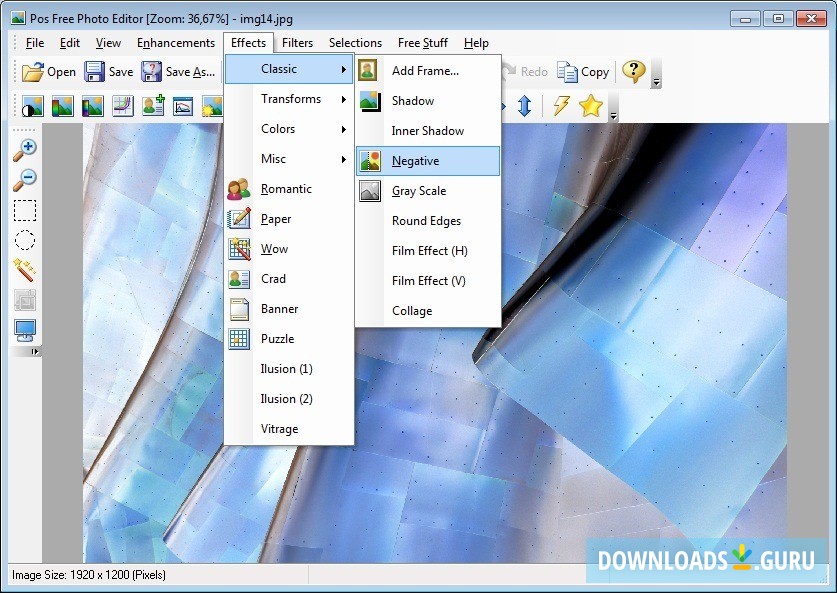
Task: Apply Film Effect (V)
Action: tap(428, 281)
